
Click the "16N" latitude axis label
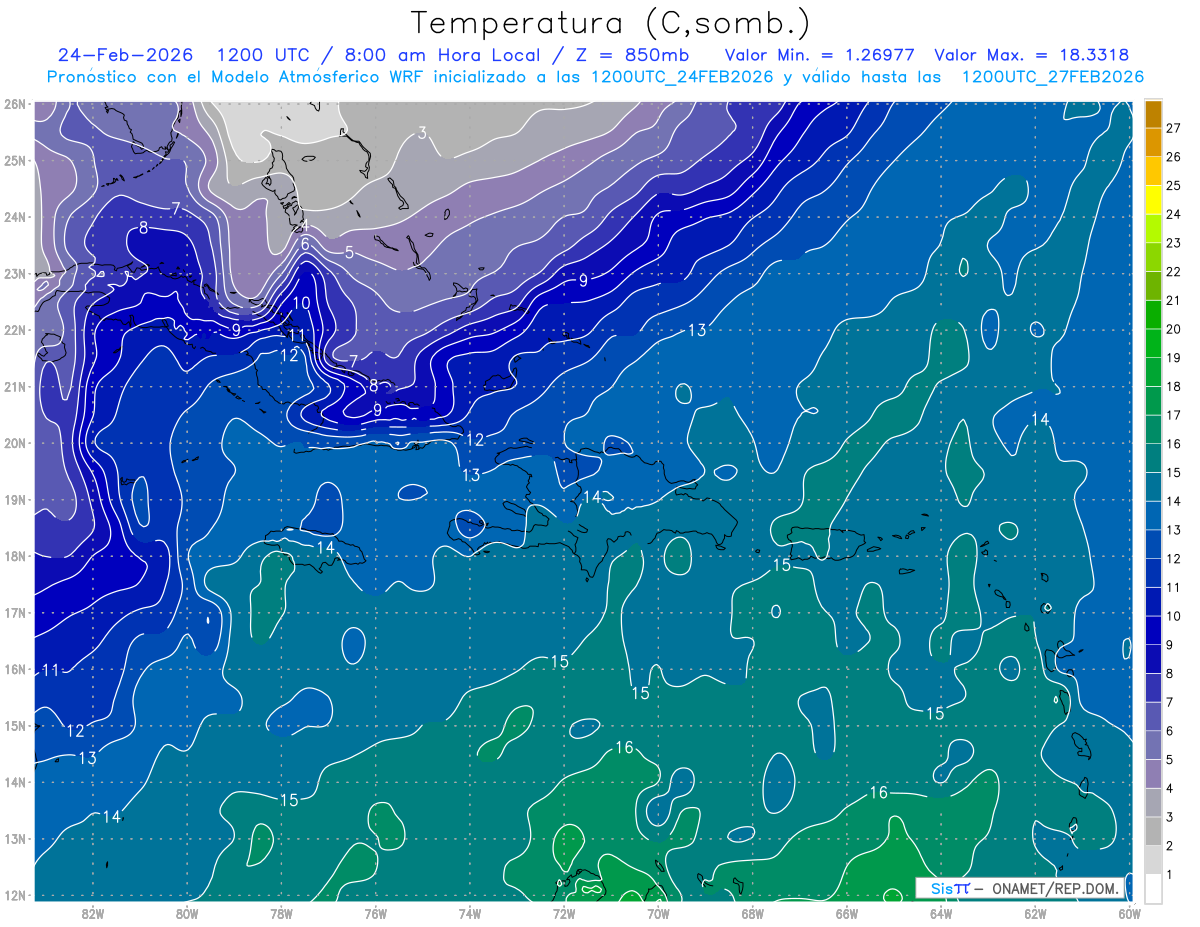14,669
